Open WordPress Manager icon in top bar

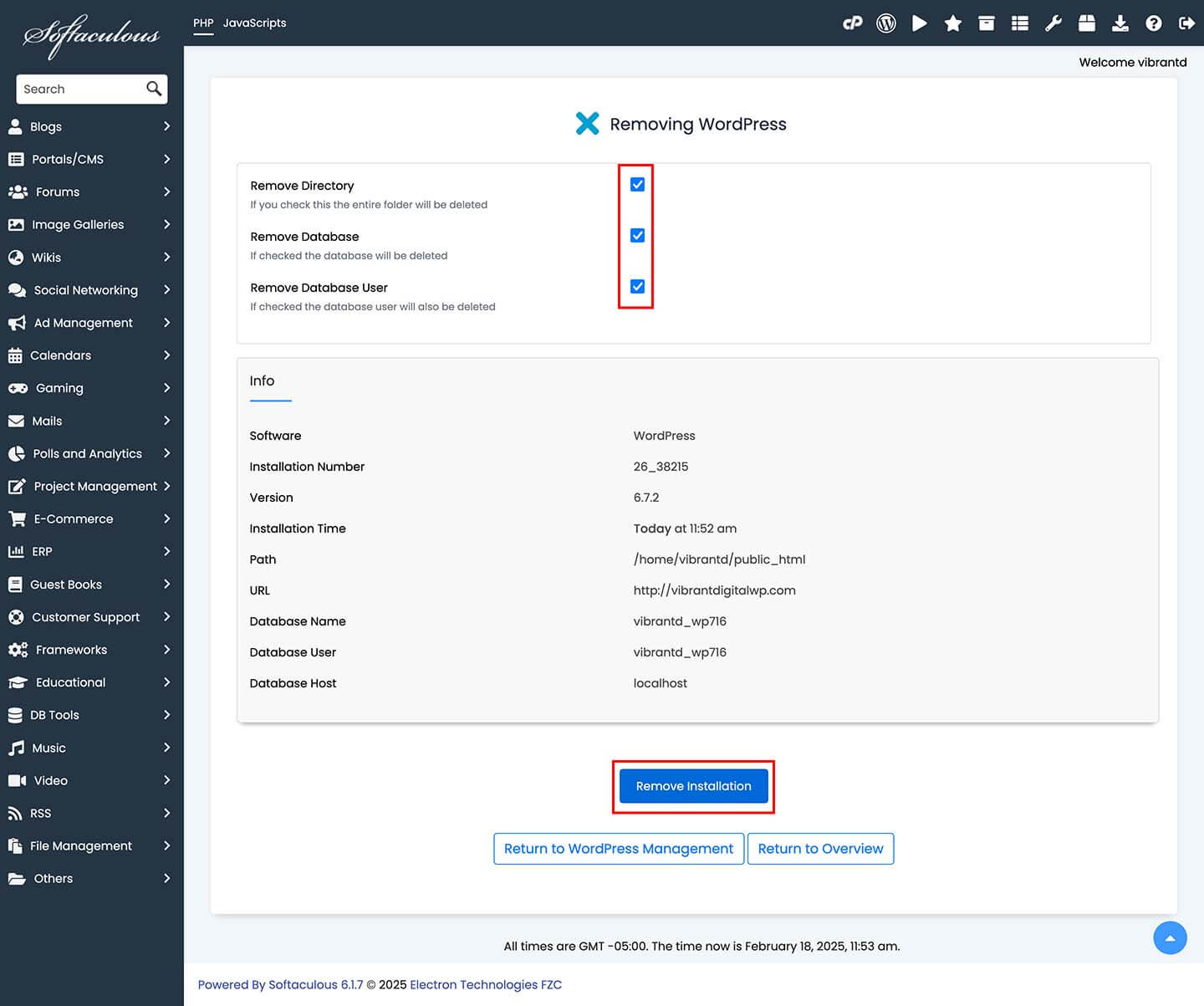886,23
